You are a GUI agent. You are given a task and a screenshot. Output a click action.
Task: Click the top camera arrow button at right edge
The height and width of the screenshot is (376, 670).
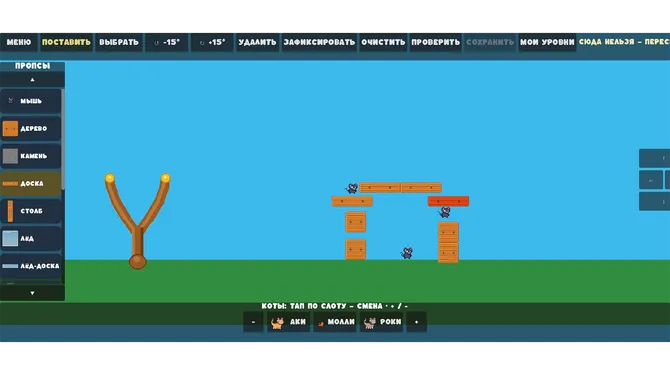tap(655, 159)
